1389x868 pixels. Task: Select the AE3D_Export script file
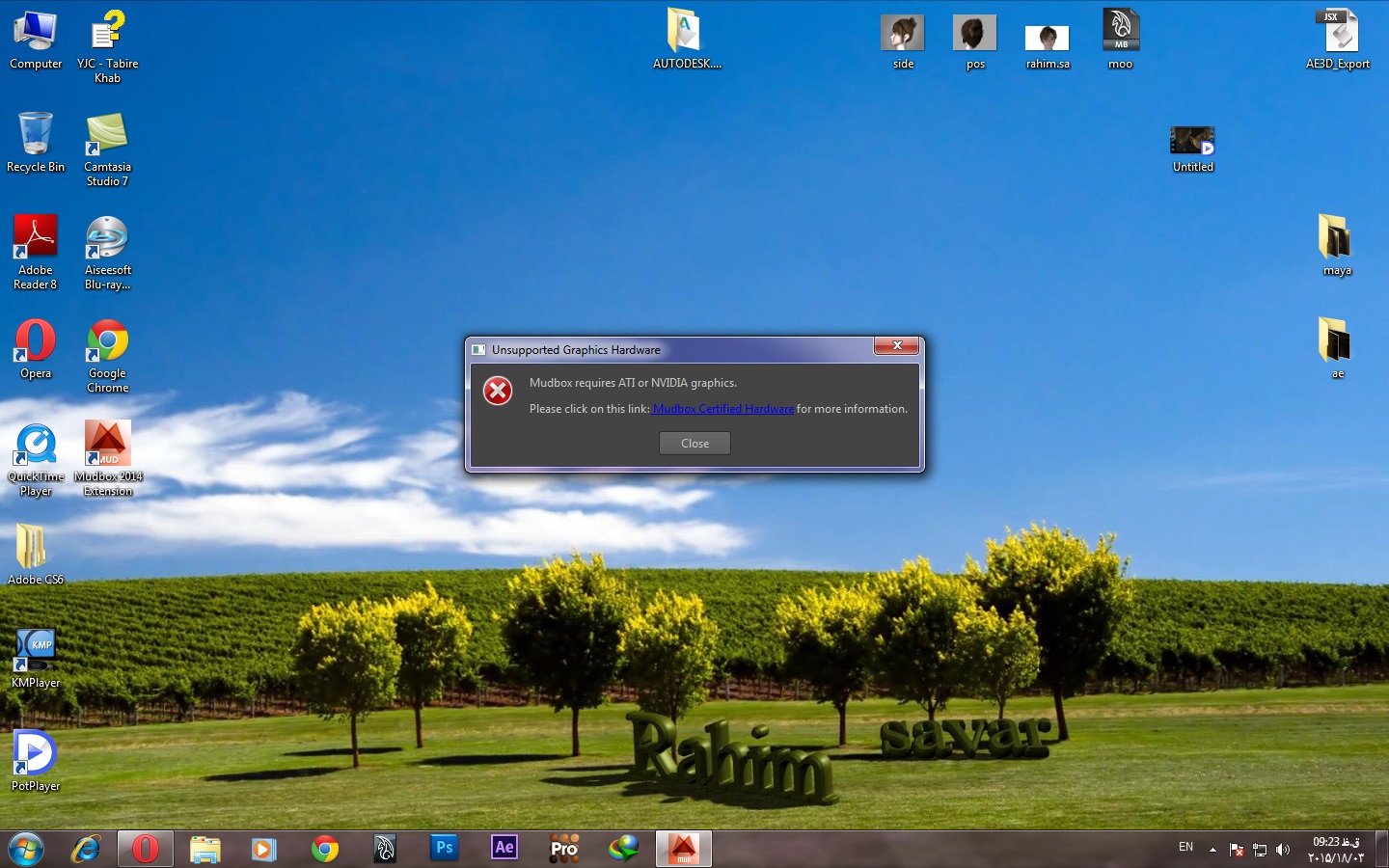(x=1338, y=40)
